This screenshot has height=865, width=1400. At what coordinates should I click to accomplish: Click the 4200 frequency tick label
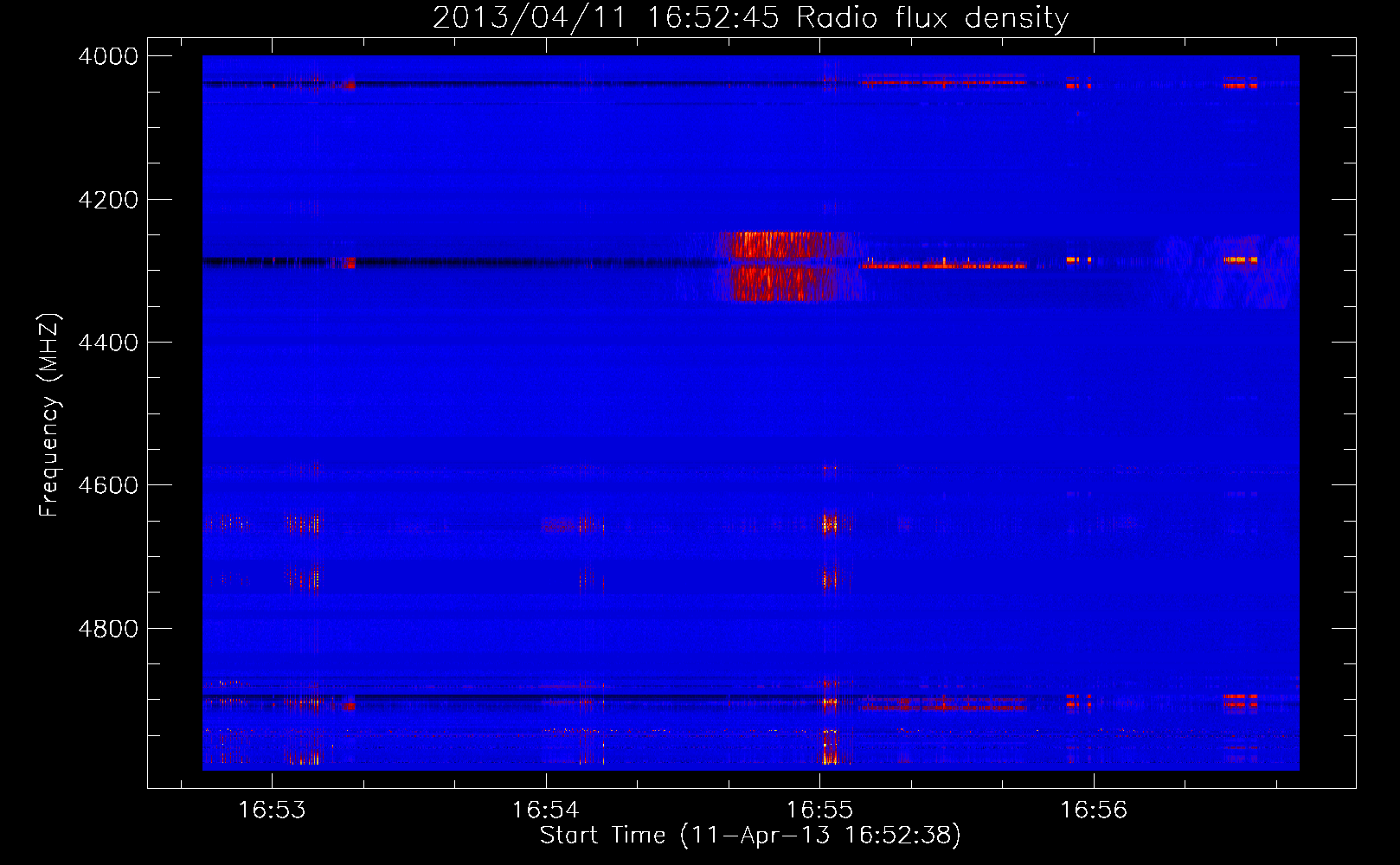[x=108, y=200]
